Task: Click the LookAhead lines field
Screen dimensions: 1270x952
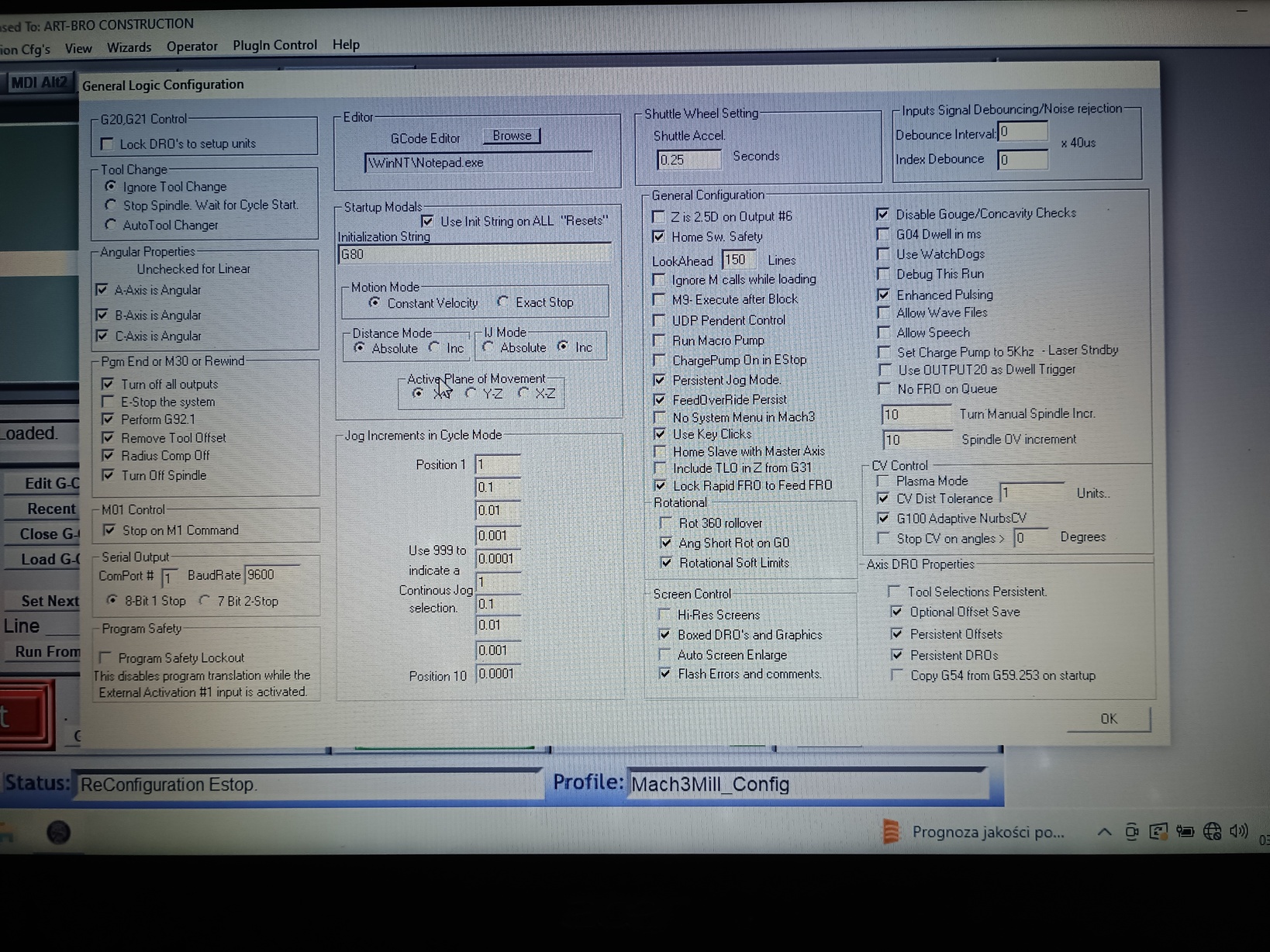Action: tap(739, 260)
